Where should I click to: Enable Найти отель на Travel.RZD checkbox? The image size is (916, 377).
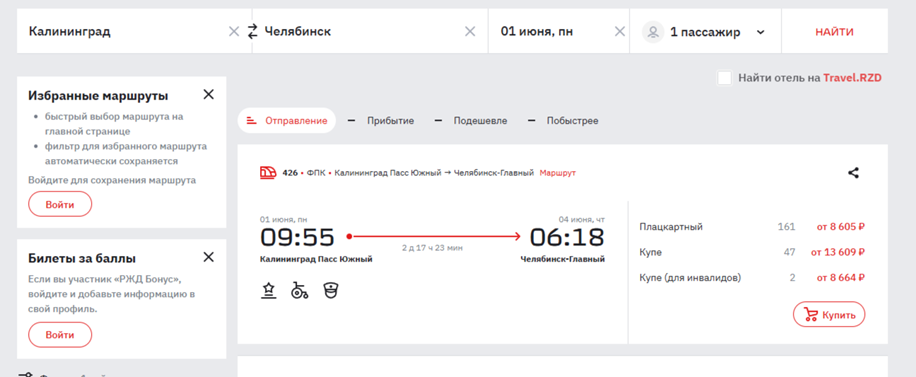tap(724, 78)
